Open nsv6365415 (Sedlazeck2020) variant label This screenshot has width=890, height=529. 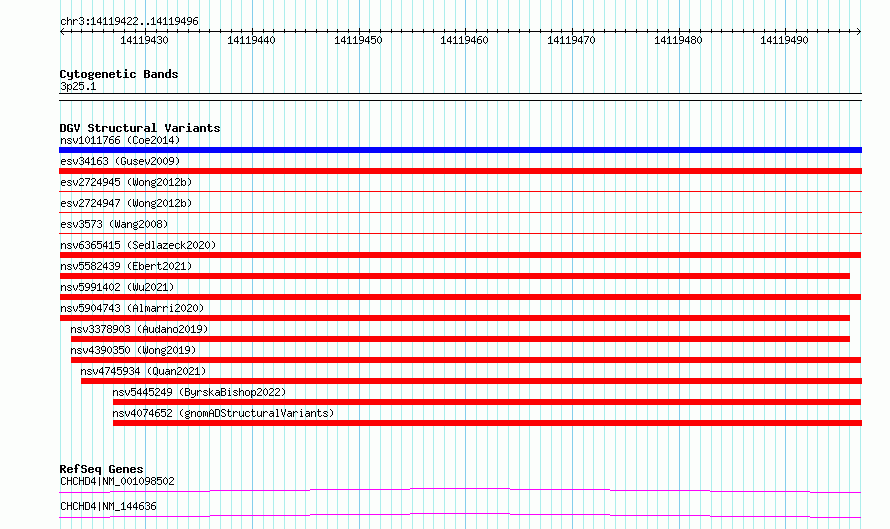pos(138,245)
